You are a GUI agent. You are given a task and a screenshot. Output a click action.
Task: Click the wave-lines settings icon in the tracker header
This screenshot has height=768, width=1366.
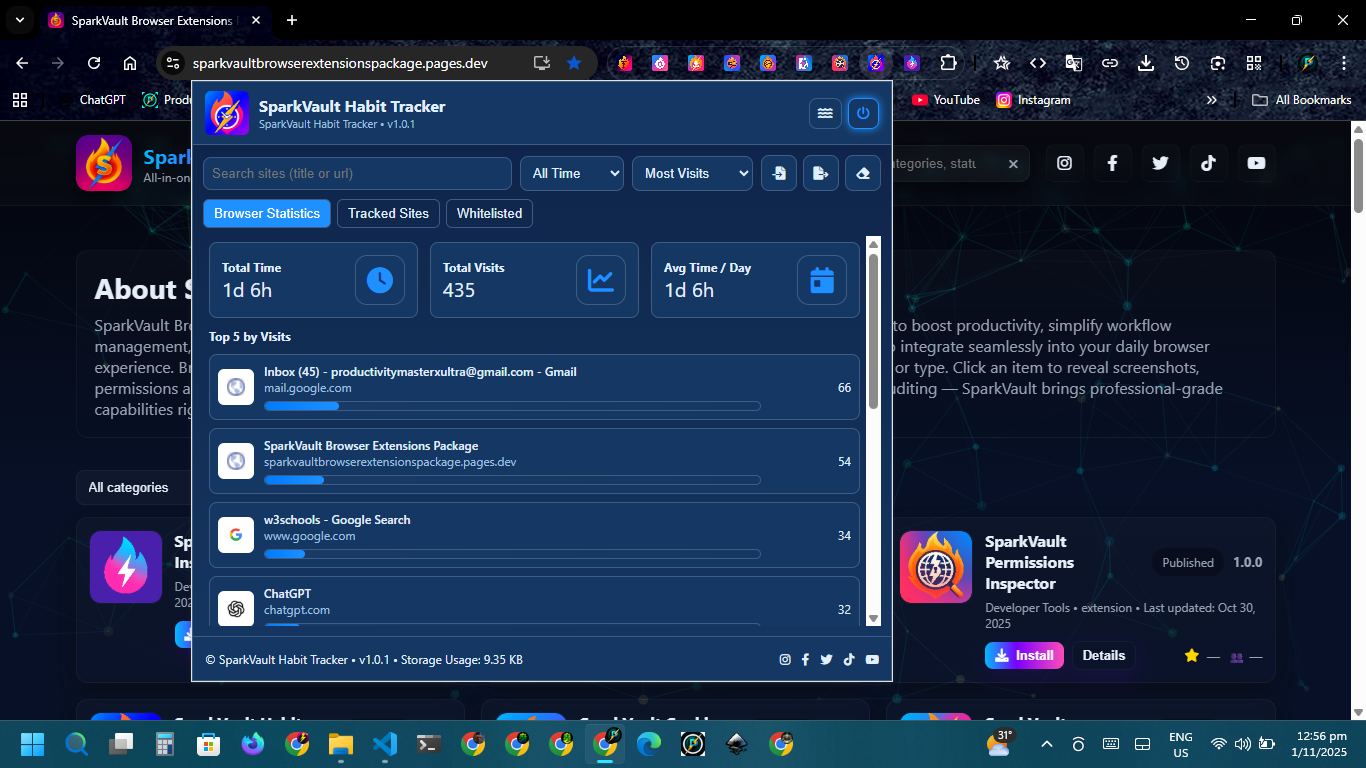[825, 113]
